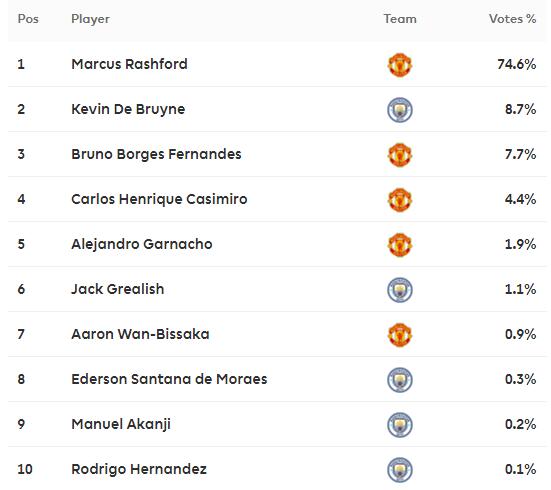This screenshot has height=490, width=551.
Task: Click club crest next to Carlos Henrique Casimiro
Action: (x=400, y=200)
